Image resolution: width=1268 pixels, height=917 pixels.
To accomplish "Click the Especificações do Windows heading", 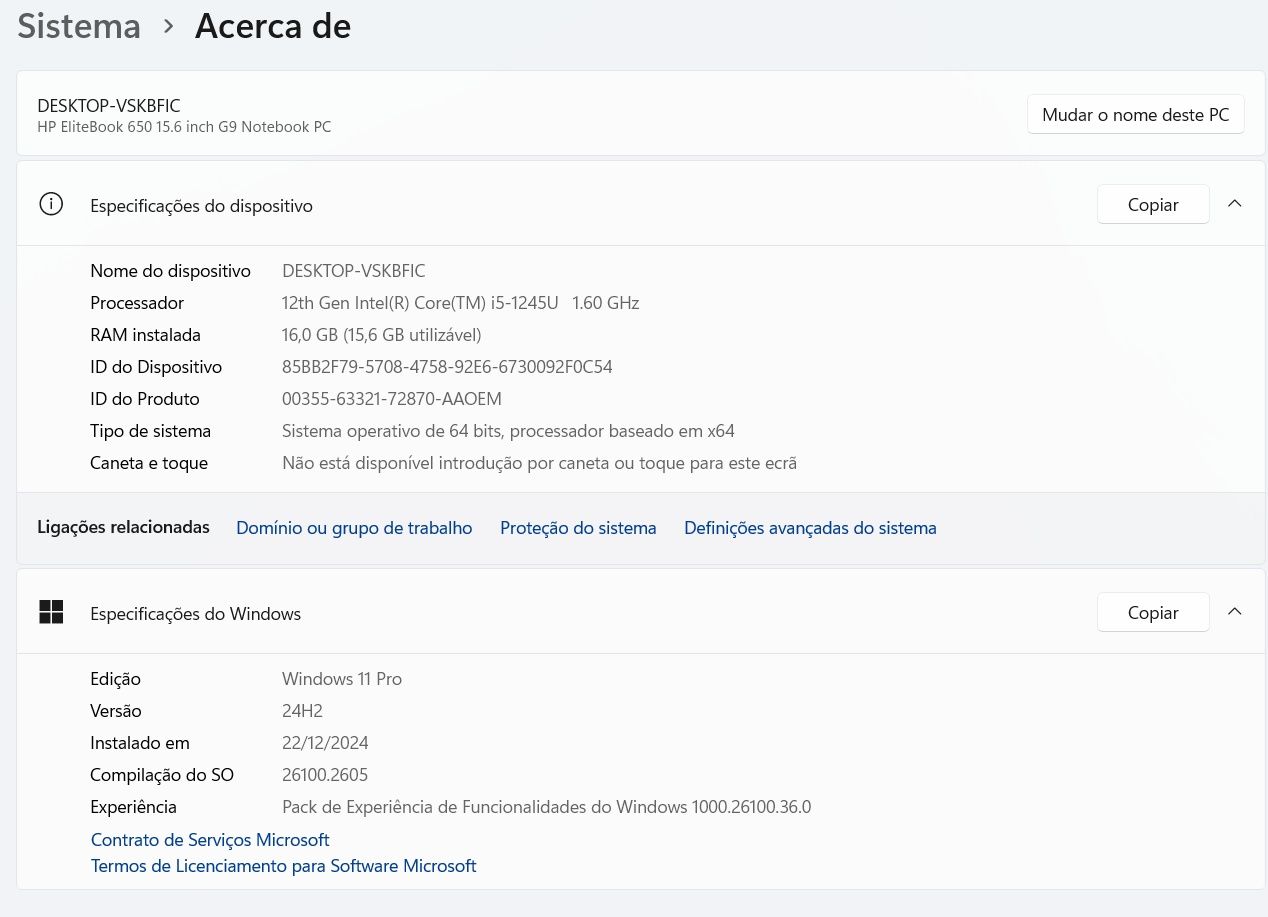I will 195,613.
